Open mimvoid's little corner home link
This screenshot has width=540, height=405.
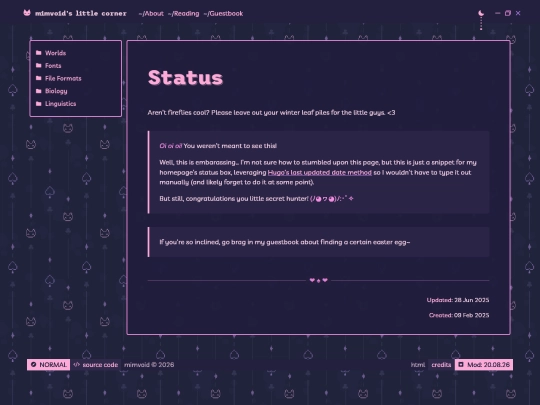81,13
